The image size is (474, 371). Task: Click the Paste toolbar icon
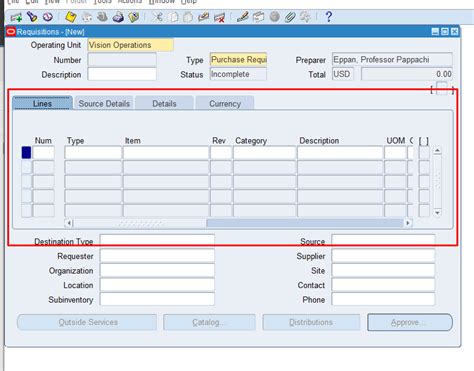tap(188, 17)
